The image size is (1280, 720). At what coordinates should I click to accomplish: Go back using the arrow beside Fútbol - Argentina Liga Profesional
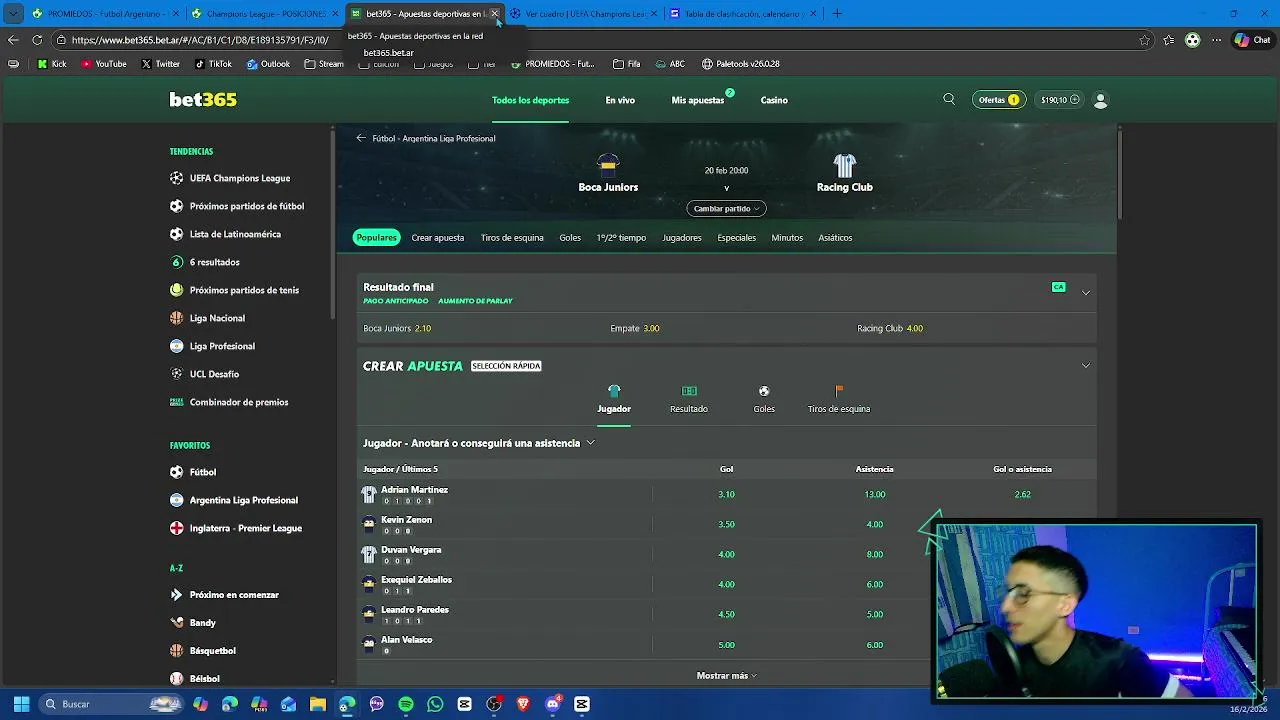[x=361, y=138]
